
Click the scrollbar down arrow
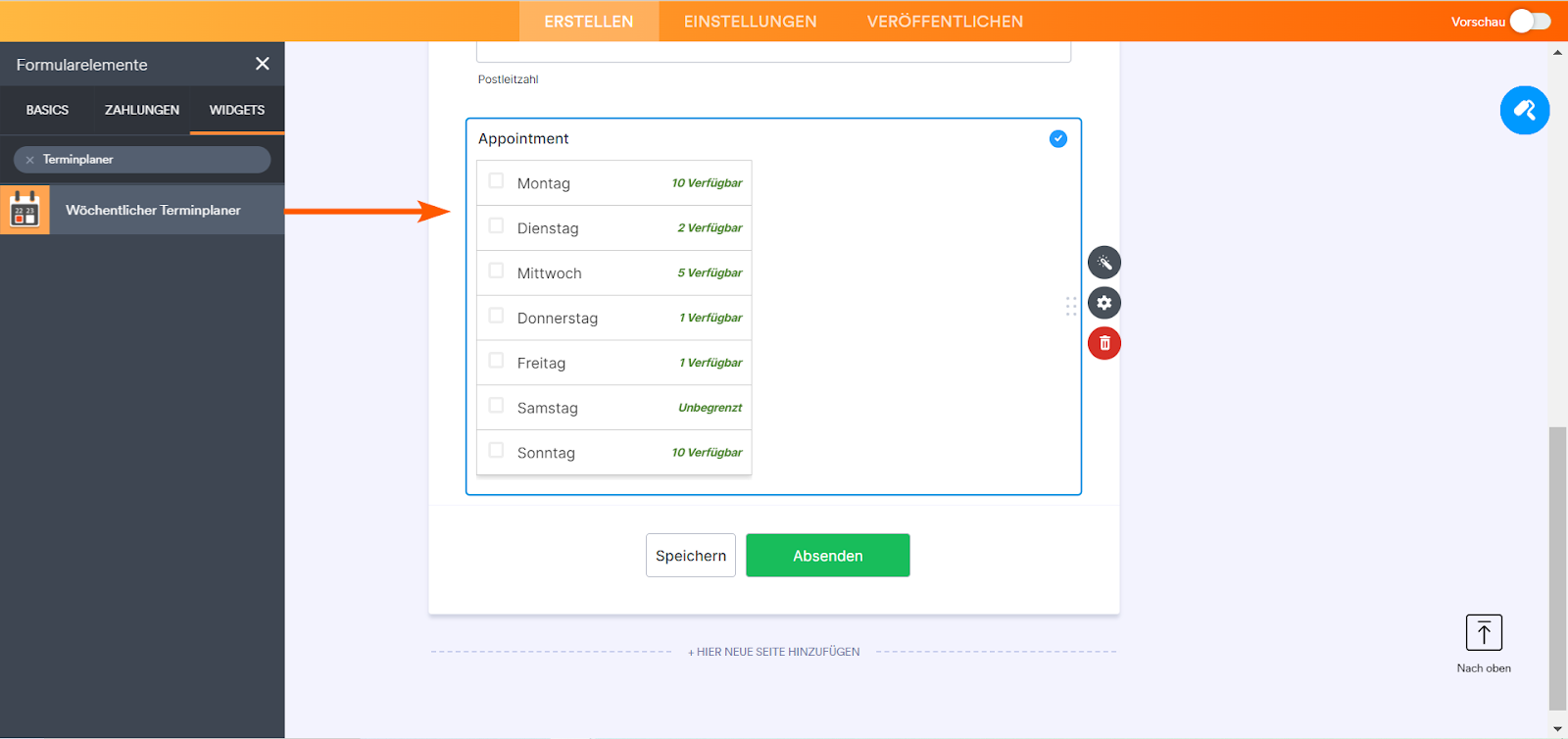[1557, 730]
